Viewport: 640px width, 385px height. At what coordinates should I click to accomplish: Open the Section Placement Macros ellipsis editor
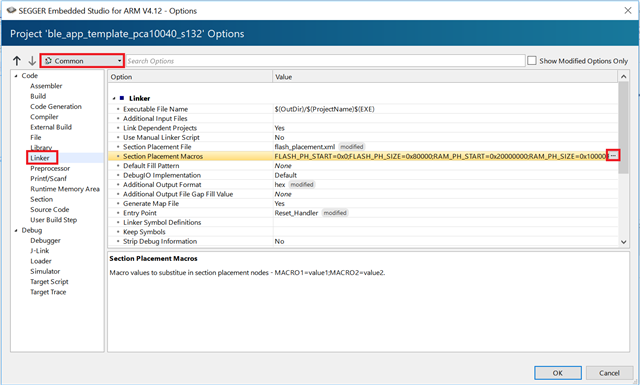(x=613, y=156)
